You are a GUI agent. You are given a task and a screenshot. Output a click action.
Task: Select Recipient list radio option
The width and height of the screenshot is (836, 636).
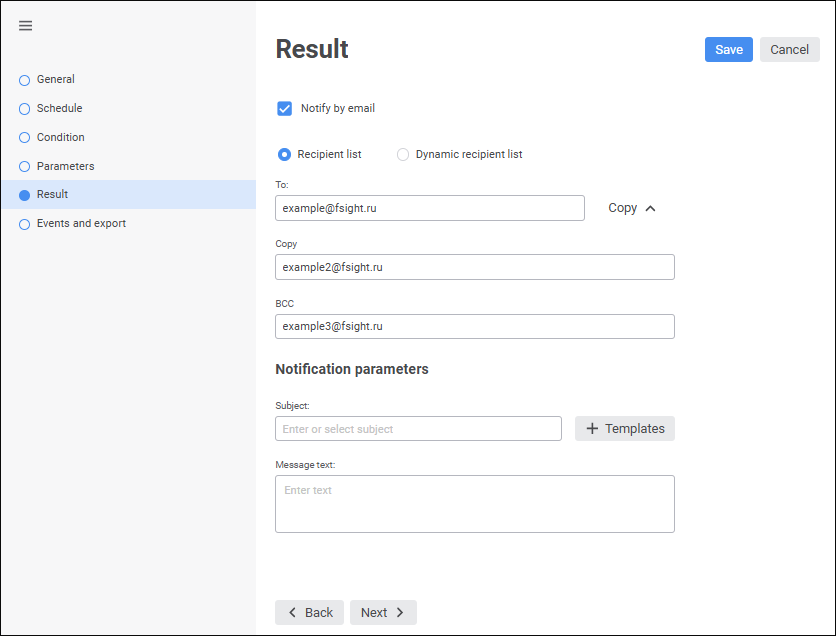285,155
